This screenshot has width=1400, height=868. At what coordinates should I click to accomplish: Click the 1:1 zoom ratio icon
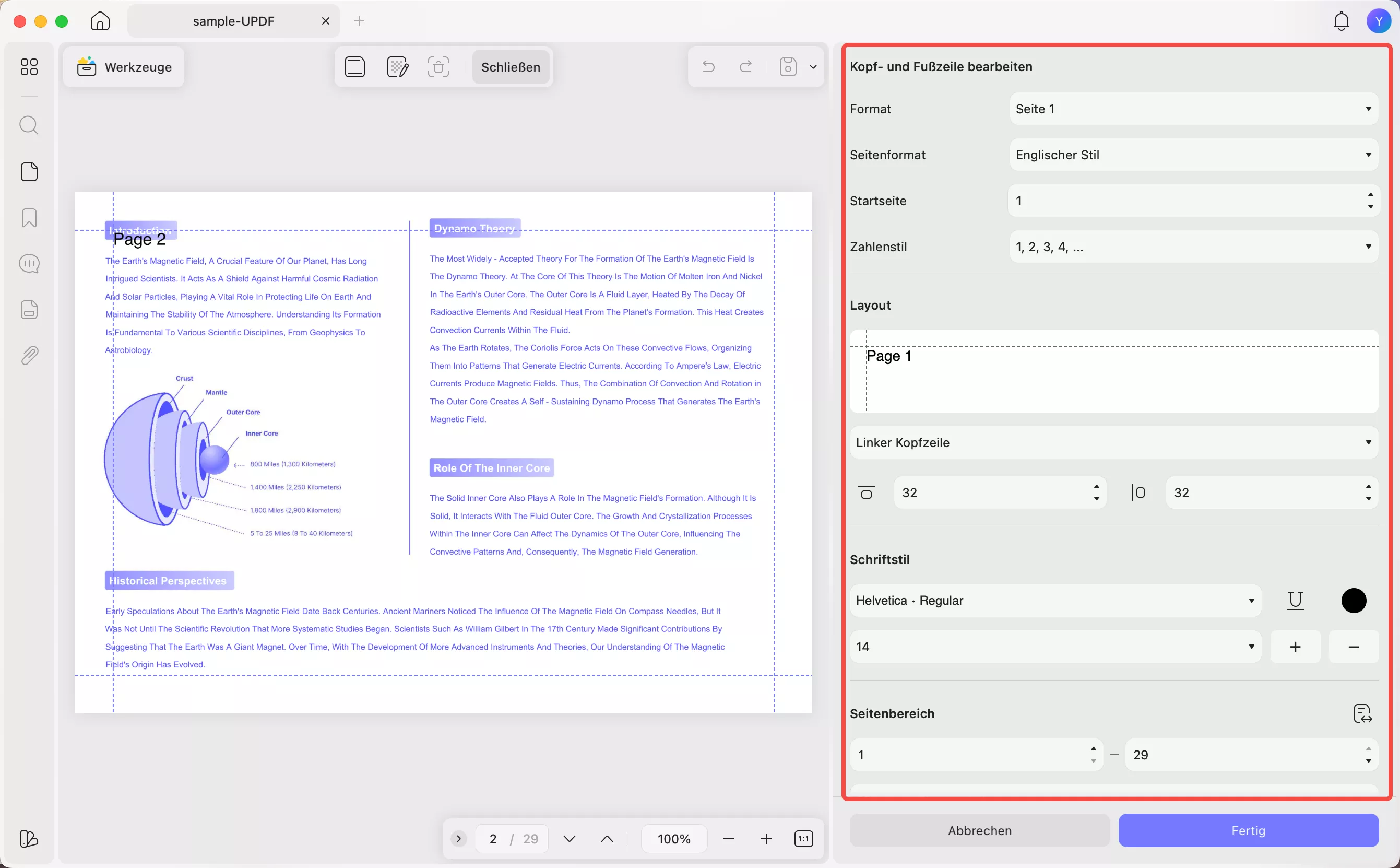(803, 838)
